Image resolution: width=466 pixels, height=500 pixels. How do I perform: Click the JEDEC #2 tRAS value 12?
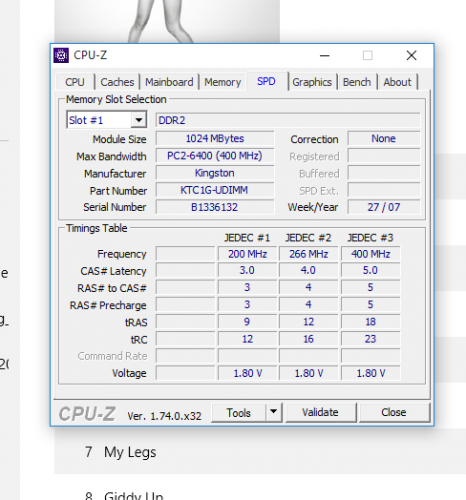pos(309,322)
